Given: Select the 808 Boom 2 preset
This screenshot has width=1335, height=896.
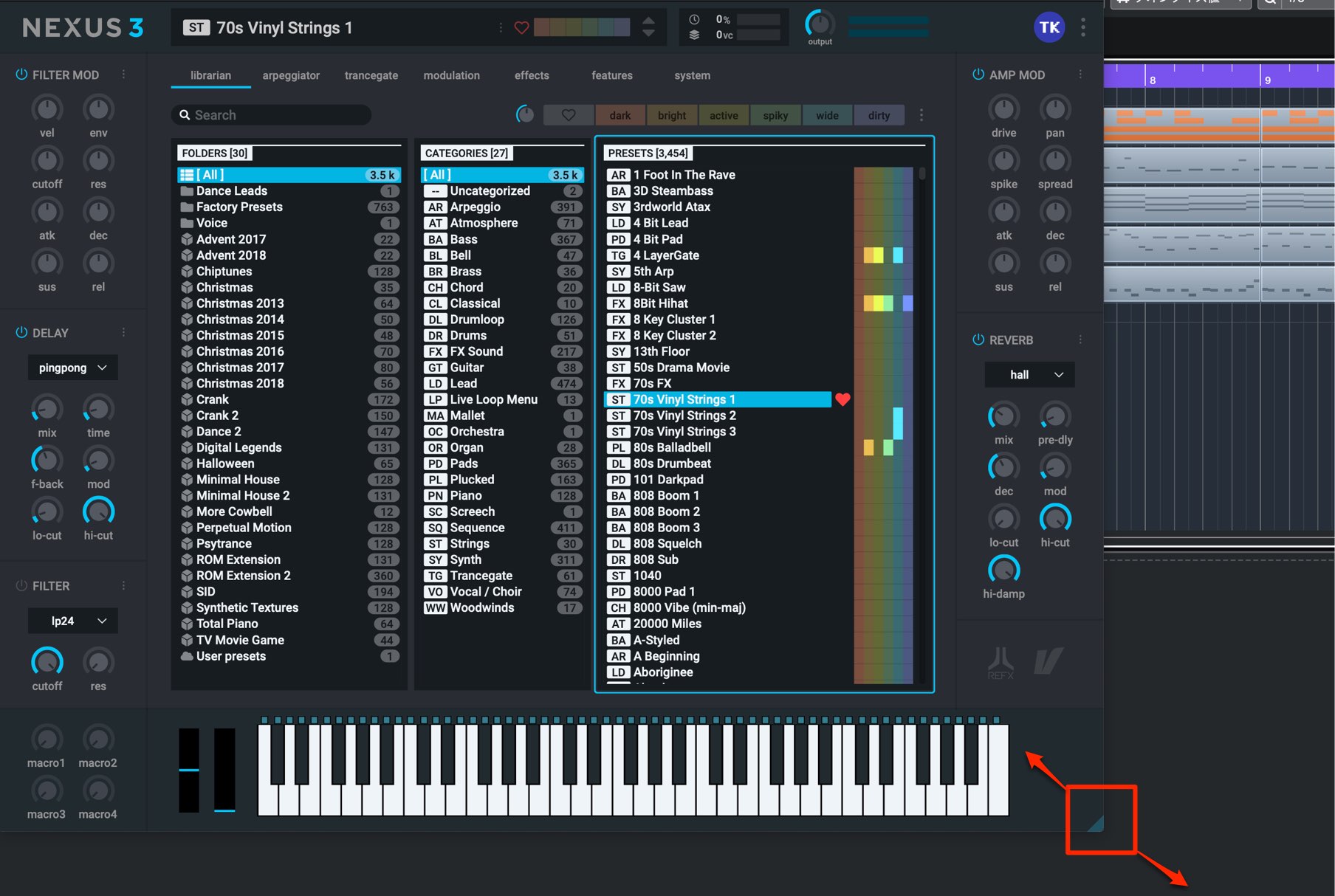Looking at the screenshot, I should 718,511.
